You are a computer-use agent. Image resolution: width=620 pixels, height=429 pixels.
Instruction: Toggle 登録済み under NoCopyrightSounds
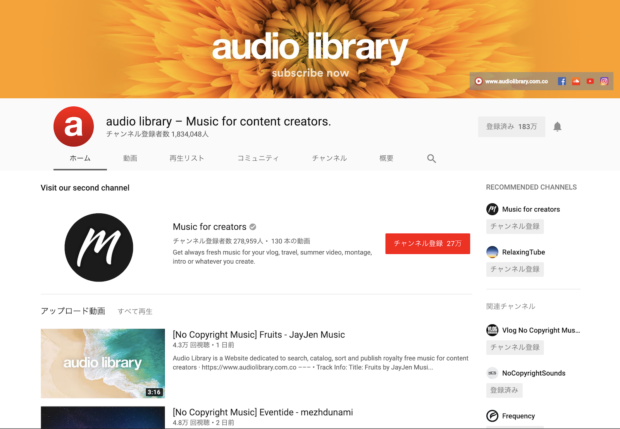(503, 390)
